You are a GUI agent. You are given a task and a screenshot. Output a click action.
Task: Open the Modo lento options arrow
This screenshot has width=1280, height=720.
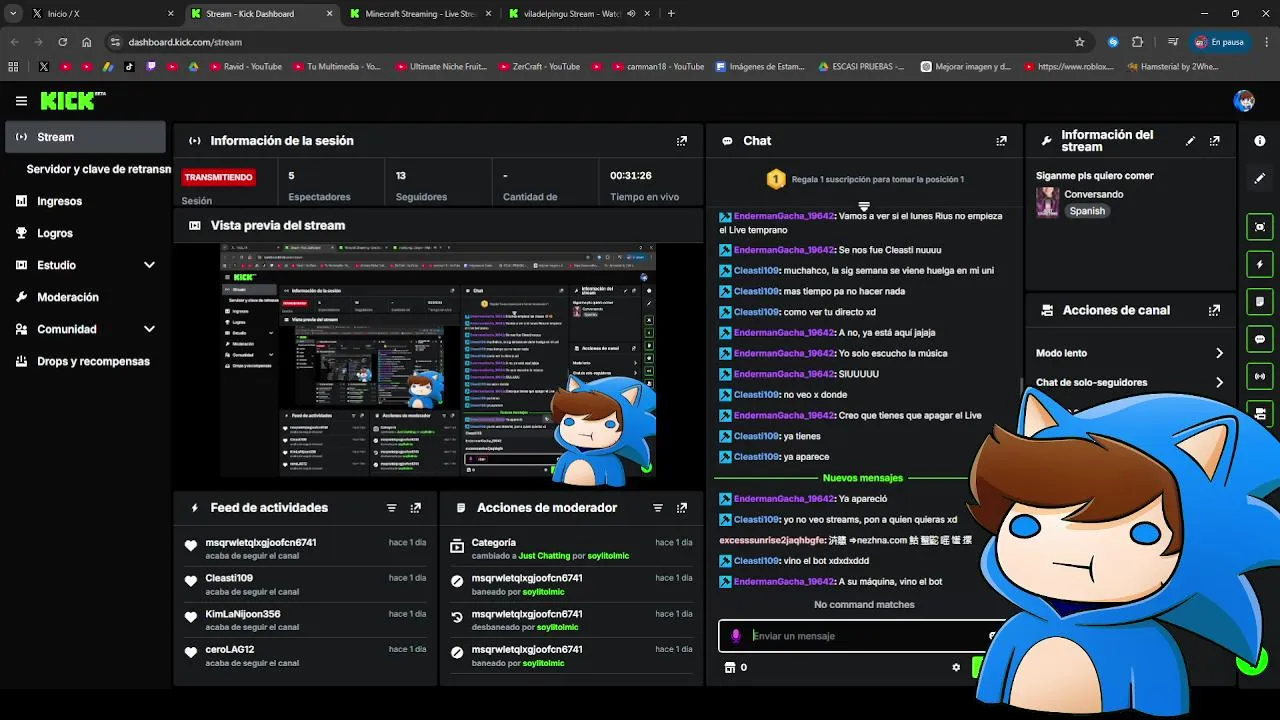tap(1219, 353)
